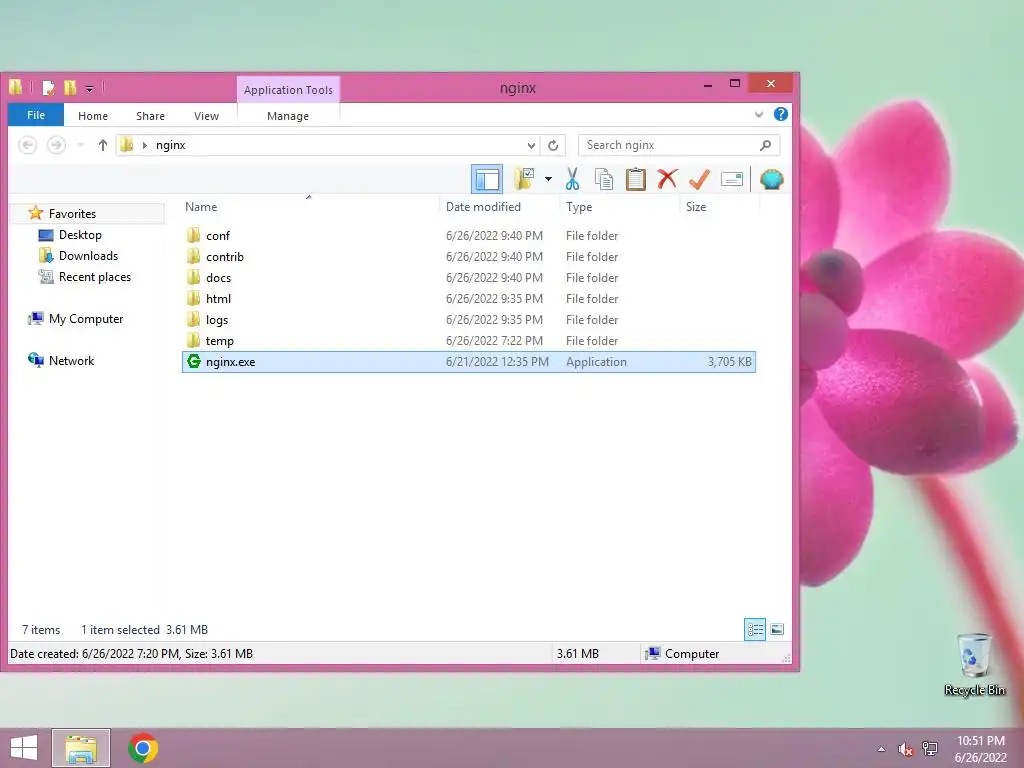Click the red X Delete icon
Screen dimensions: 1024x768
pyautogui.click(x=667, y=179)
